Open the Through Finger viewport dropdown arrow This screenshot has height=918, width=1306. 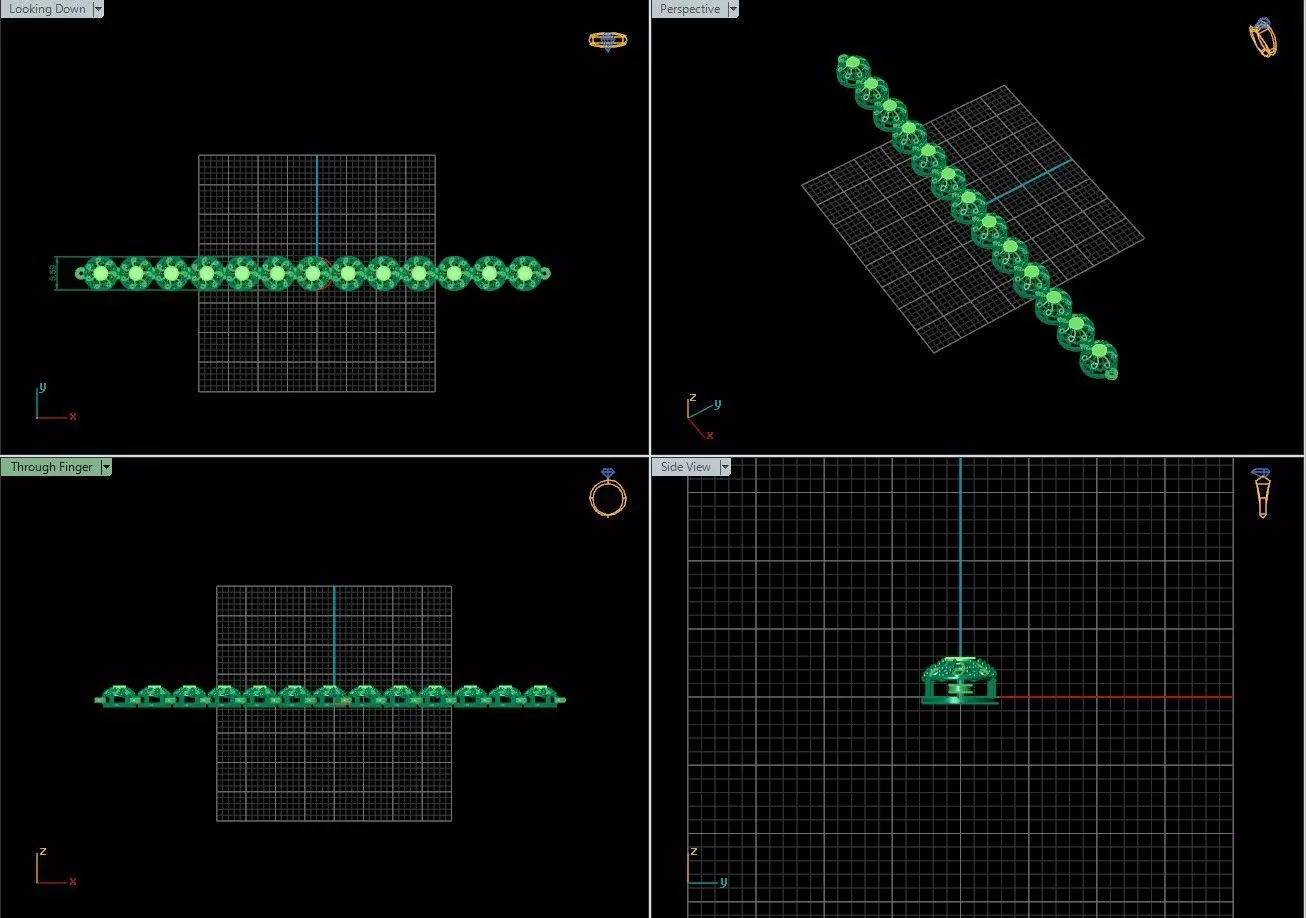(106, 467)
